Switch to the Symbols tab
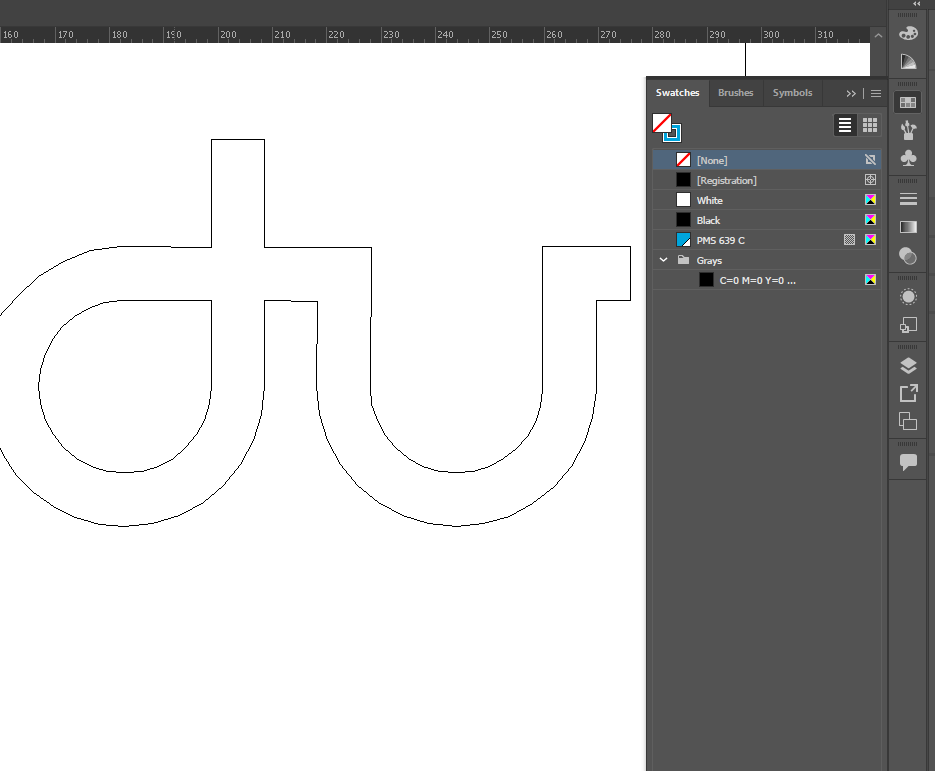 click(x=792, y=93)
